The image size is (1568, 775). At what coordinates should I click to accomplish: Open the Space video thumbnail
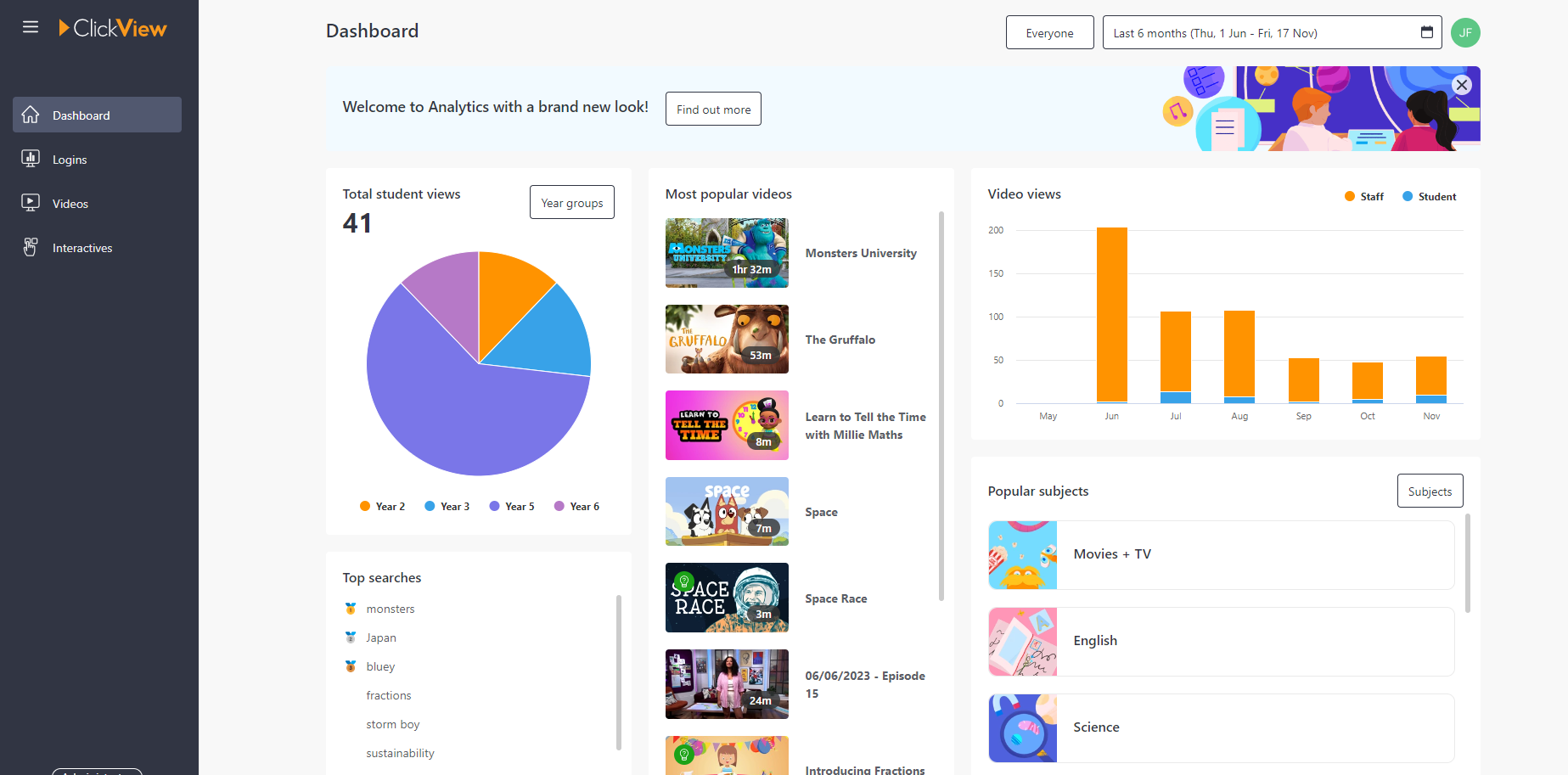click(727, 511)
